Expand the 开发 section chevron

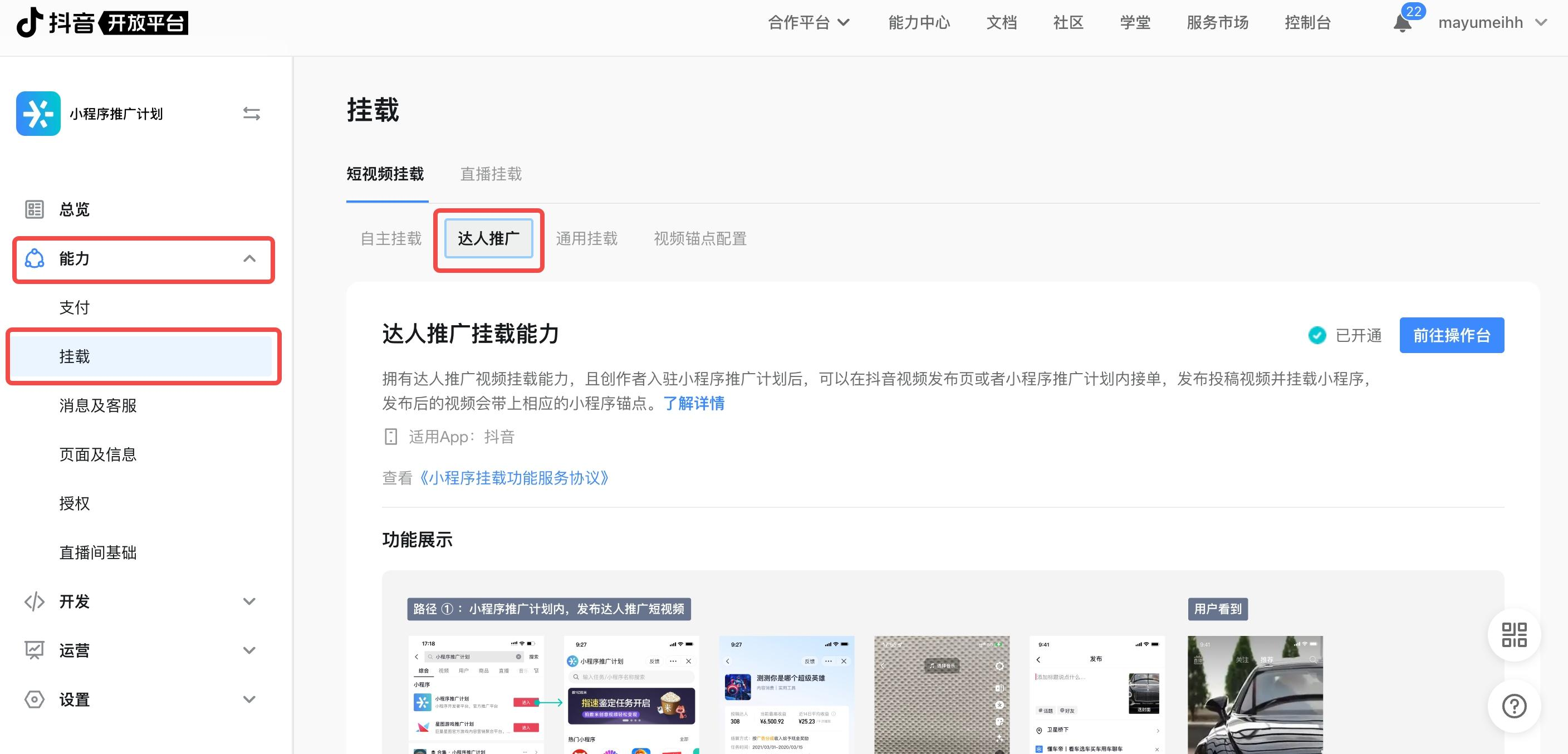tap(249, 601)
